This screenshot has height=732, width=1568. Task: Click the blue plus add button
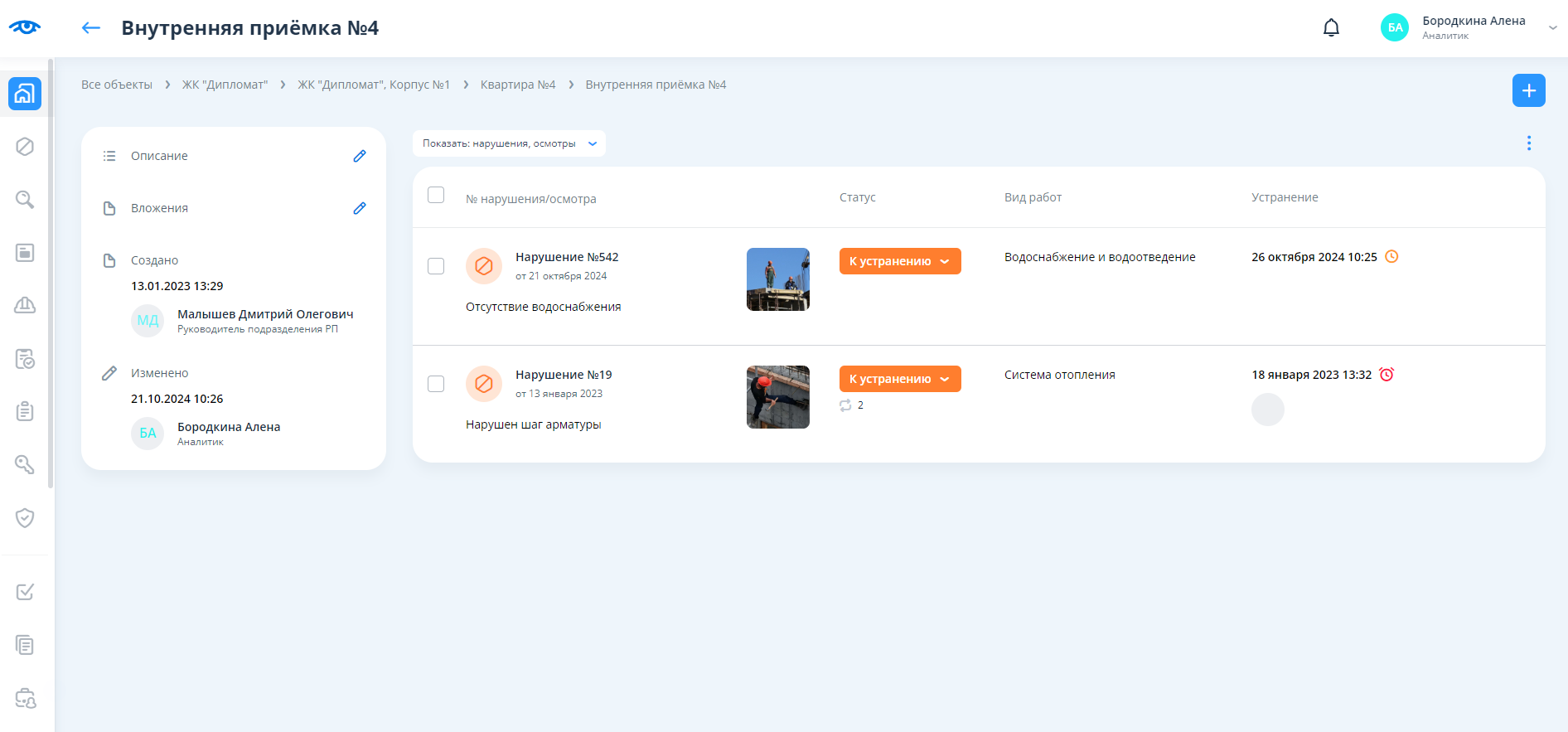tap(1528, 90)
